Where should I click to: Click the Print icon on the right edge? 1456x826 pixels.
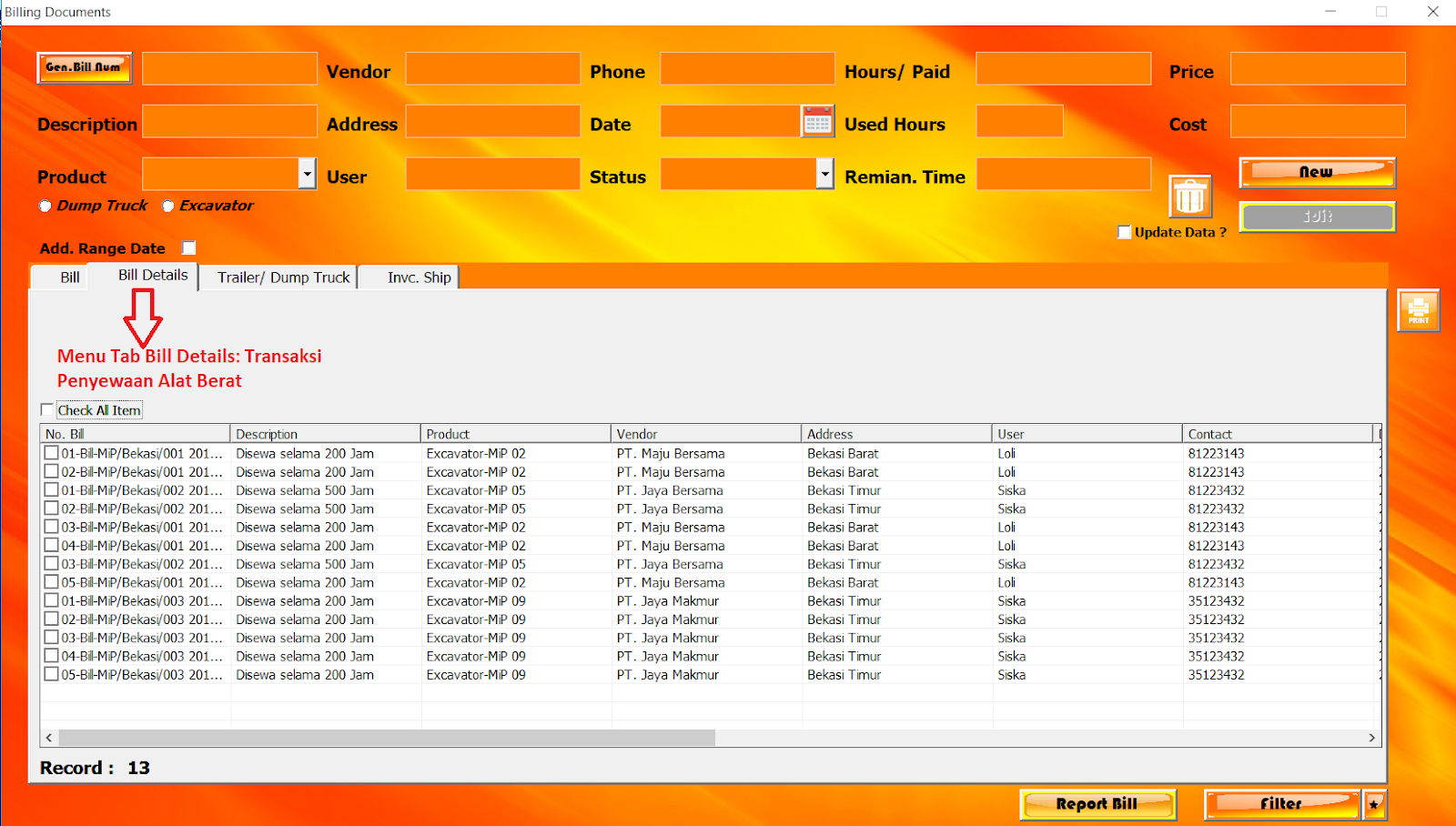click(x=1417, y=309)
